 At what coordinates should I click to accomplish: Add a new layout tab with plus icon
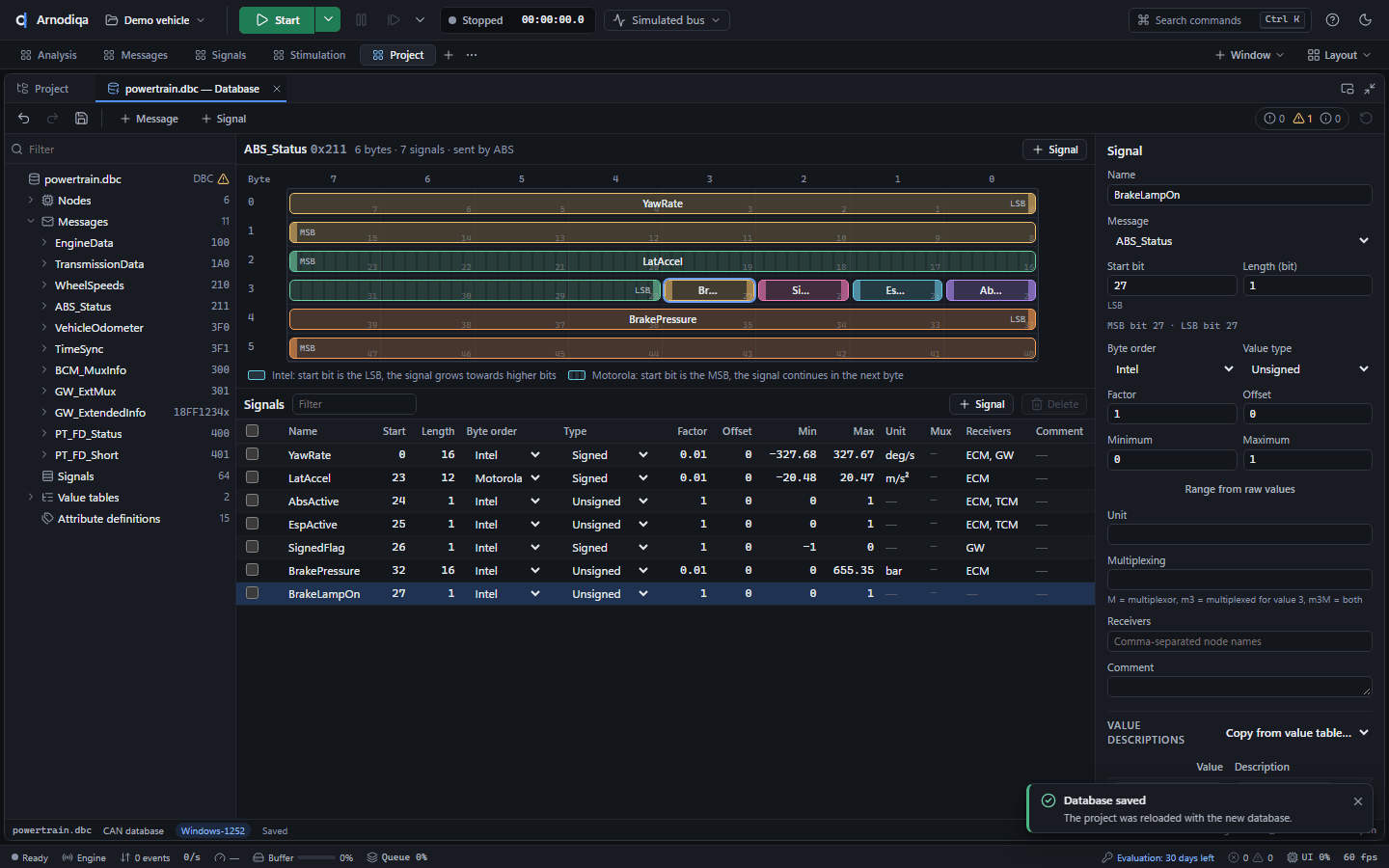point(449,55)
